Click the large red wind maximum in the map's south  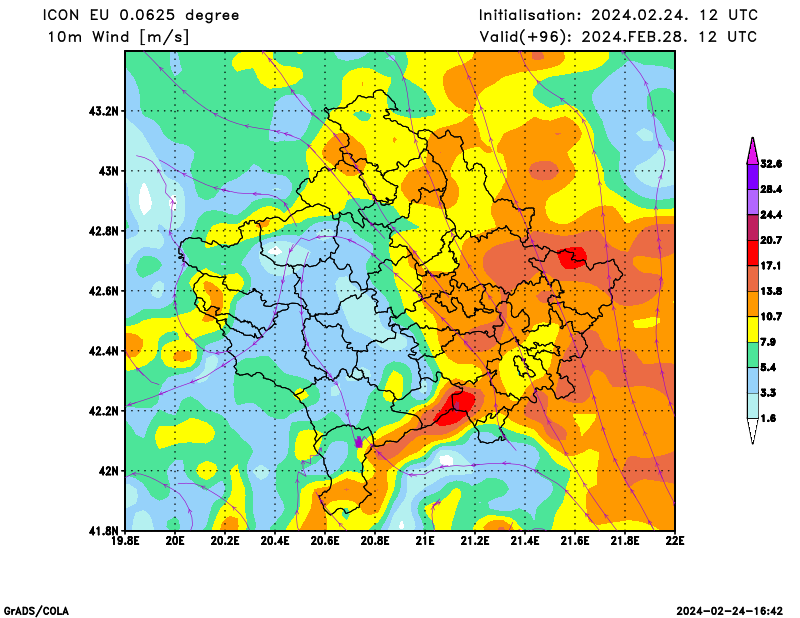pos(455,407)
